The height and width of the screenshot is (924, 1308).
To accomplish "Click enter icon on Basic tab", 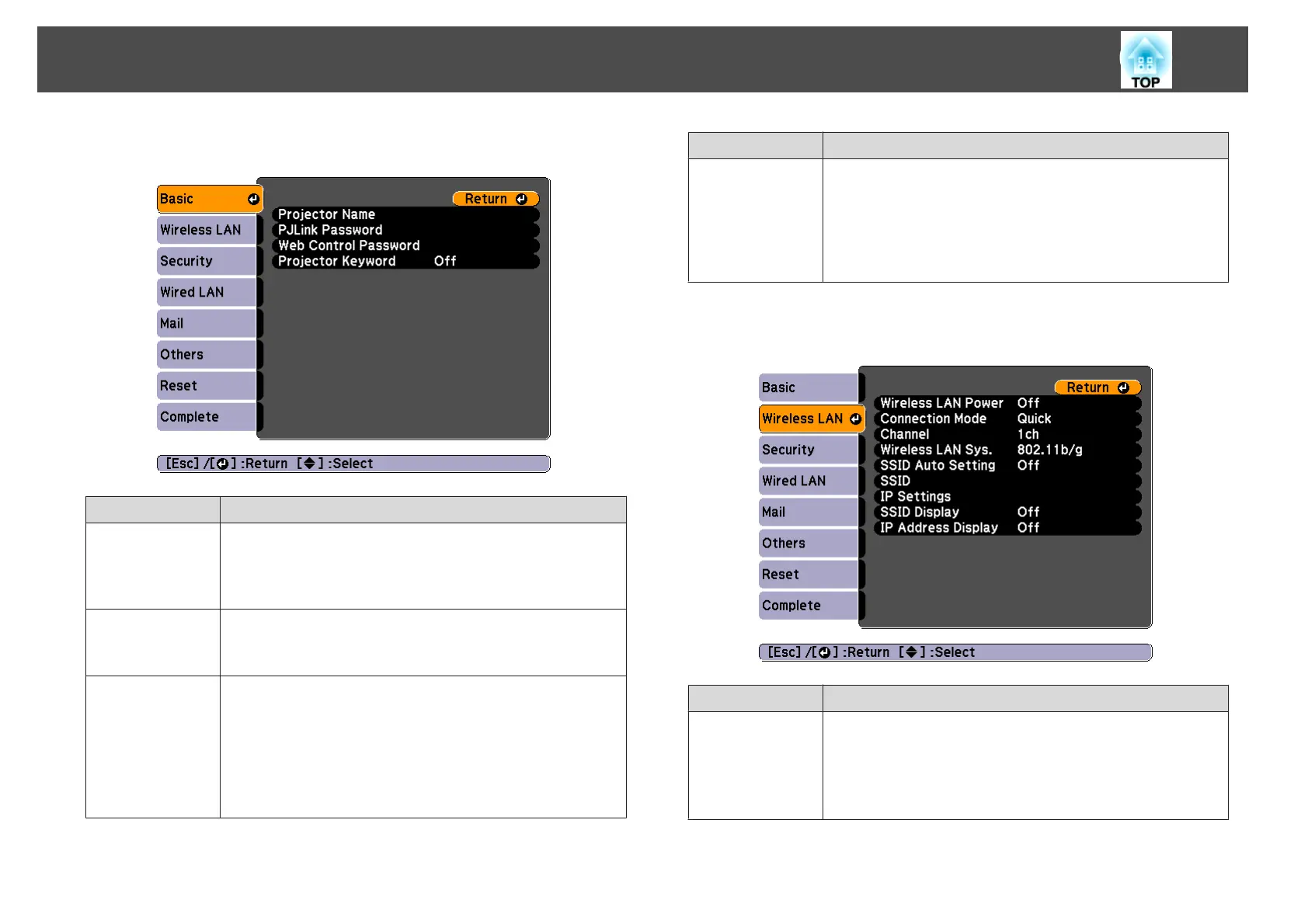I will click(253, 200).
